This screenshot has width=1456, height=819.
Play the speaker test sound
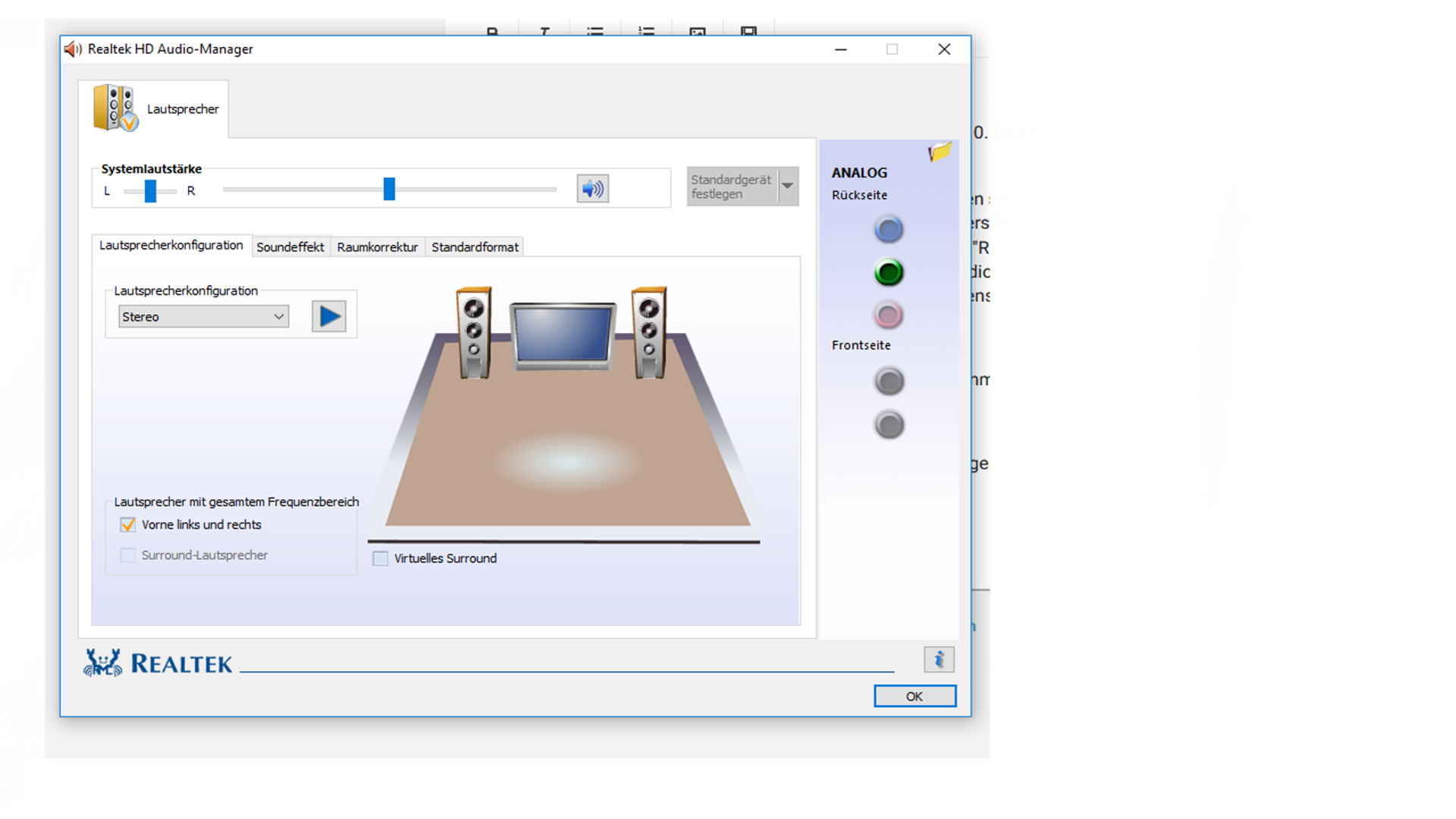click(329, 316)
